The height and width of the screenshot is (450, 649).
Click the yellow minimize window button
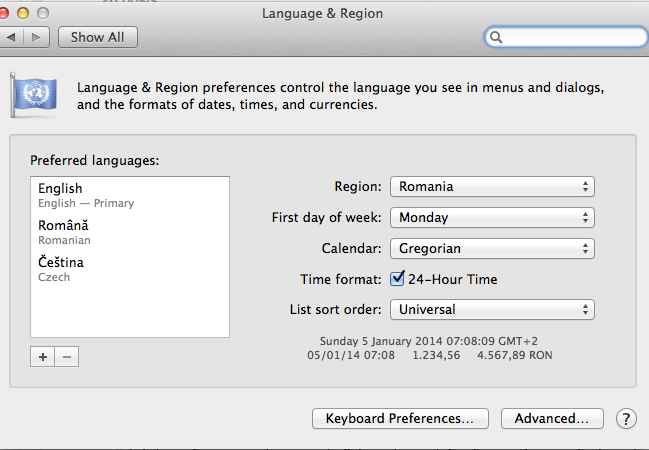pyautogui.click(x=23, y=13)
